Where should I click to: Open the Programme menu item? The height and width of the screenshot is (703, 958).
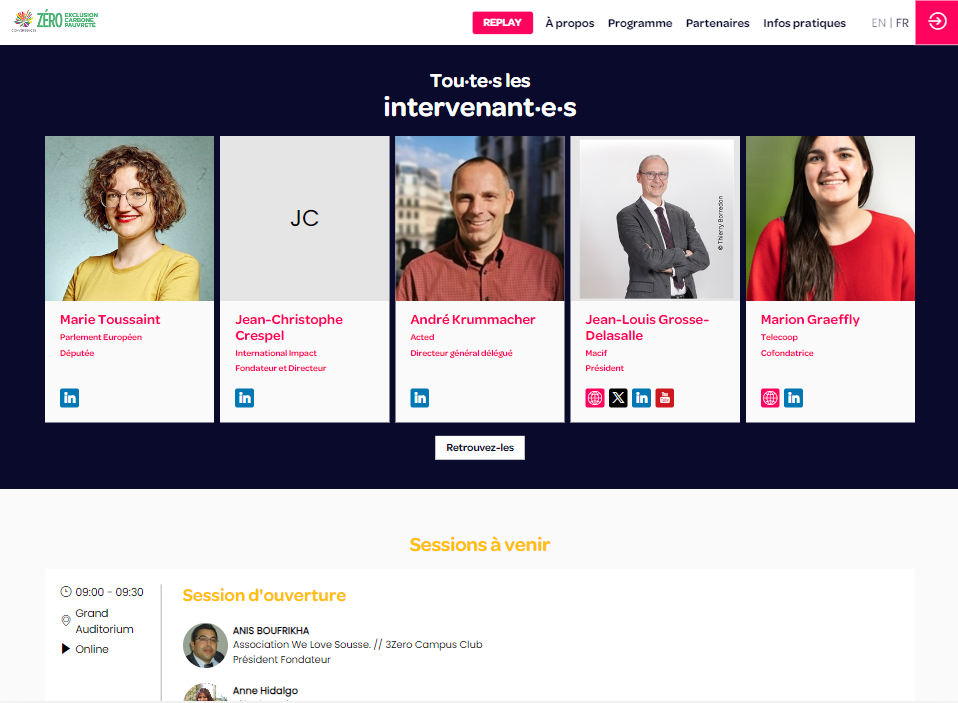pyautogui.click(x=640, y=23)
